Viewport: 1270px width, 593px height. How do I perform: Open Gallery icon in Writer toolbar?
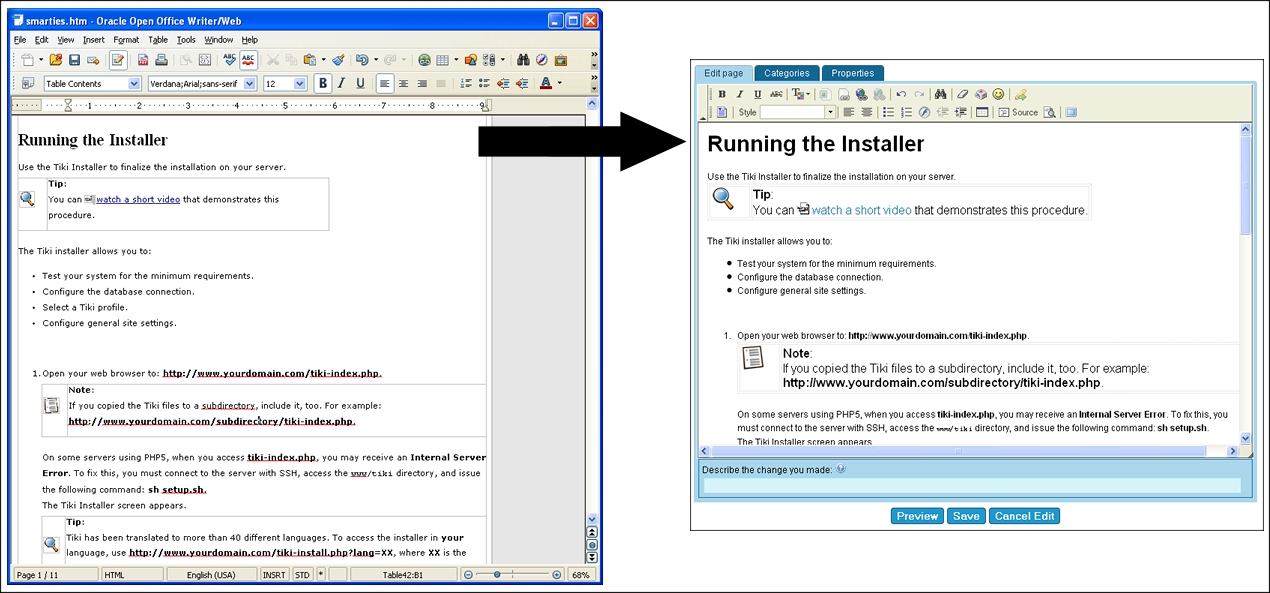click(561, 60)
